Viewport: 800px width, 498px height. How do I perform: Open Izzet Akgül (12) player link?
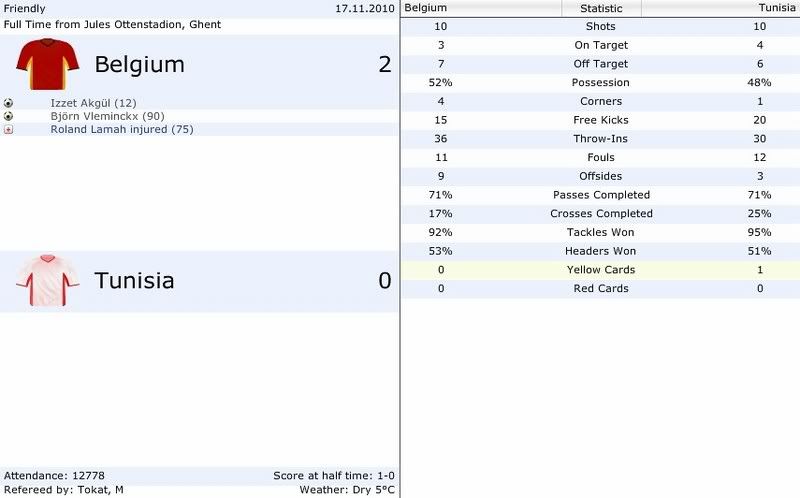click(93, 103)
